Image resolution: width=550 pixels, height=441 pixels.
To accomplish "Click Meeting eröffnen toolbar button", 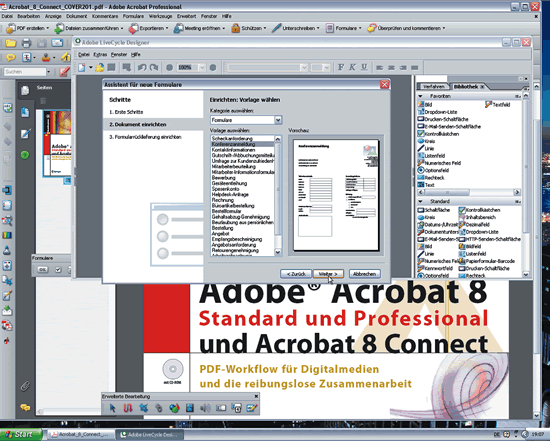I will click(200, 28).
